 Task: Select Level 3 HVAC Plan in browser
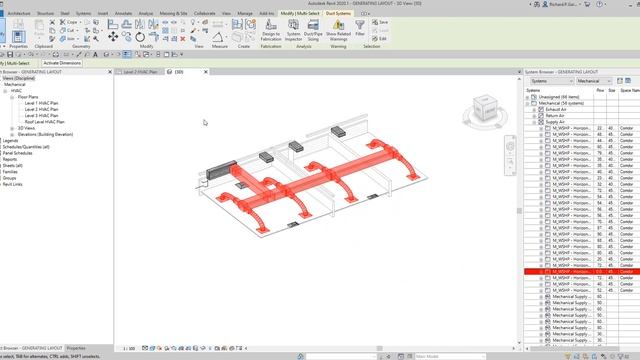tap(41, 116)
